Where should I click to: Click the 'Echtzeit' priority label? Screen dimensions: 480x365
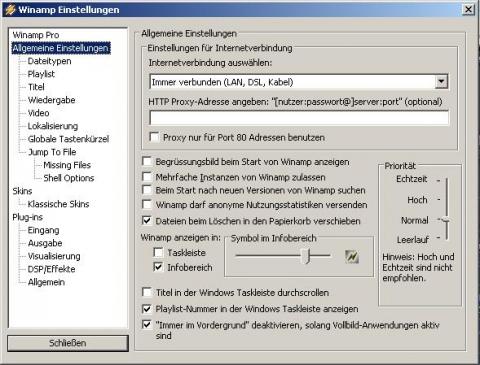(x=411, y=179)
